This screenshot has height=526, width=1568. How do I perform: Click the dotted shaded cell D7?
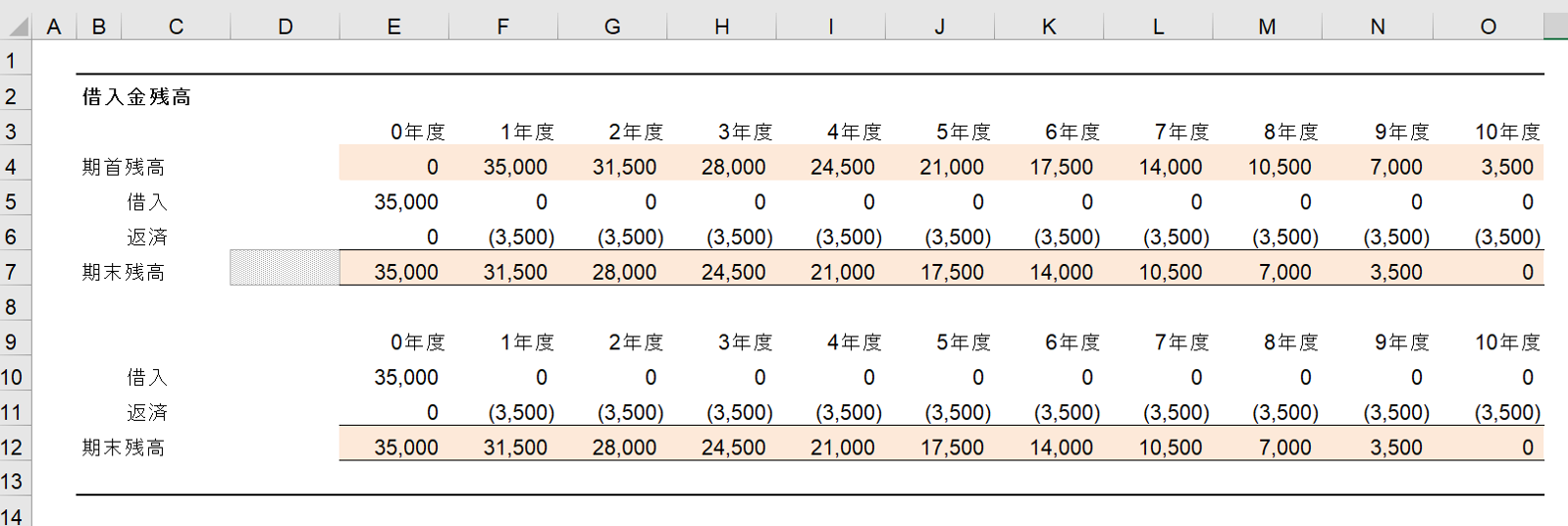tap(285, 268)
